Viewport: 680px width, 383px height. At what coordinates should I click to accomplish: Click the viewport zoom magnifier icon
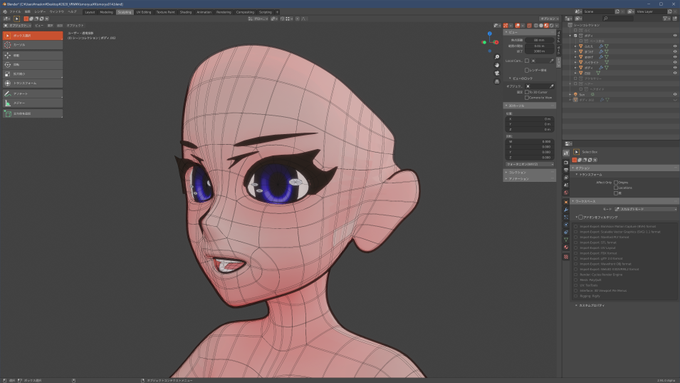click(x=497, y=57)
